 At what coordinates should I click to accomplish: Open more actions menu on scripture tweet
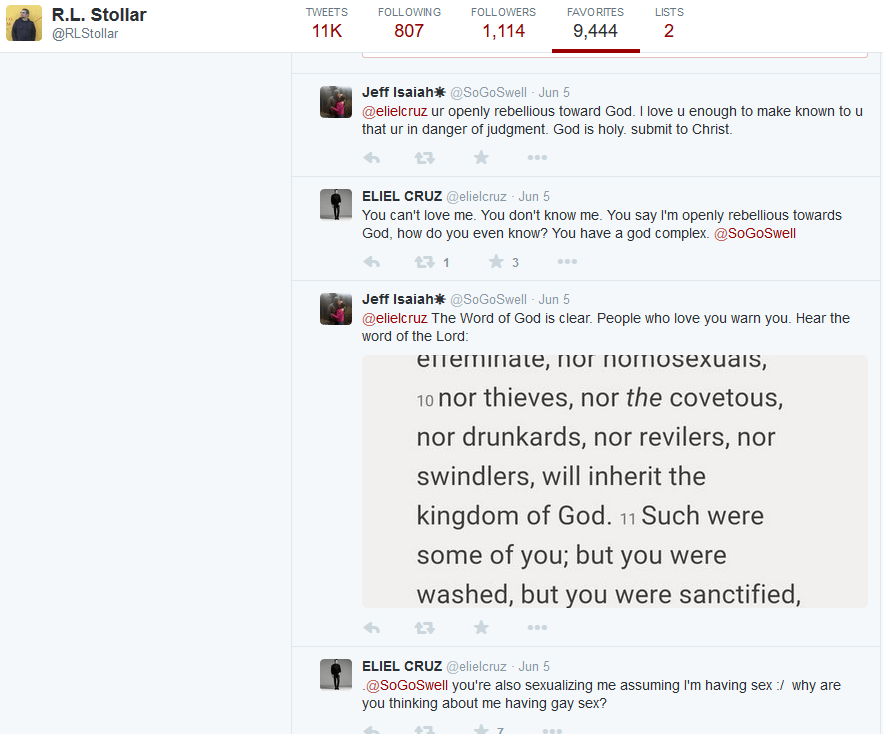click(537, 627)
